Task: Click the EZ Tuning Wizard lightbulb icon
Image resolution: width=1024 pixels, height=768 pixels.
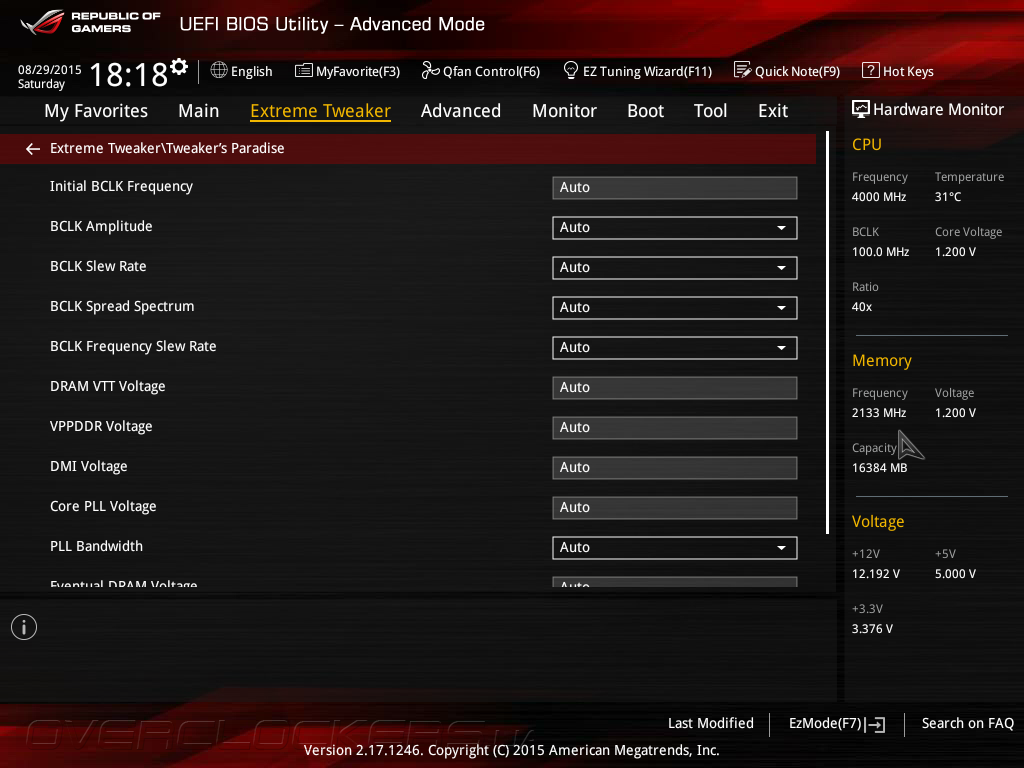Action: click(x=571, y=70)
